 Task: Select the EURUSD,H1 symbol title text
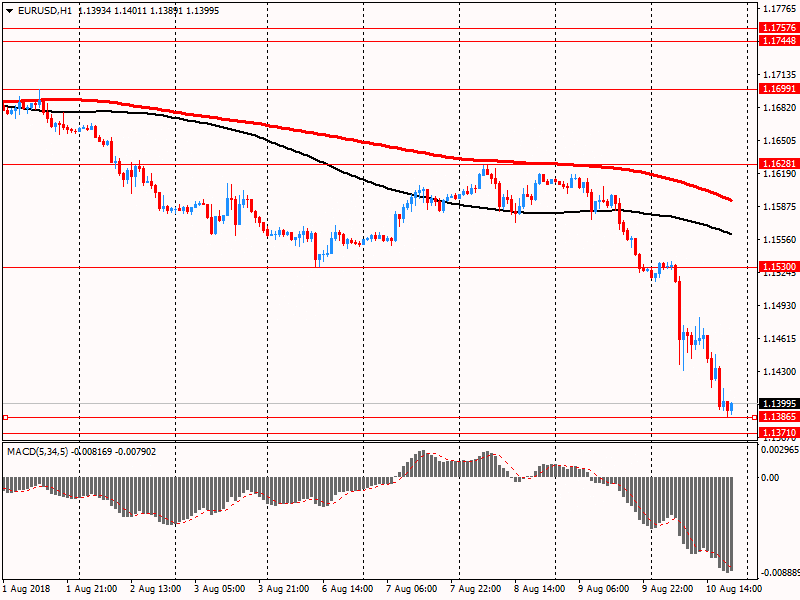[45, 11]
